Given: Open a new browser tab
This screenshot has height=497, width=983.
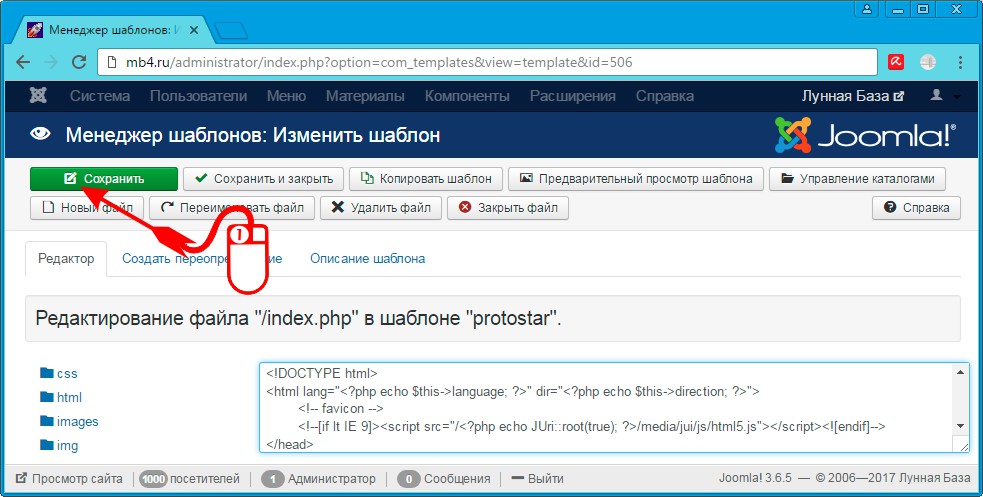Looking at the screenshot, I should click(231, 31).
